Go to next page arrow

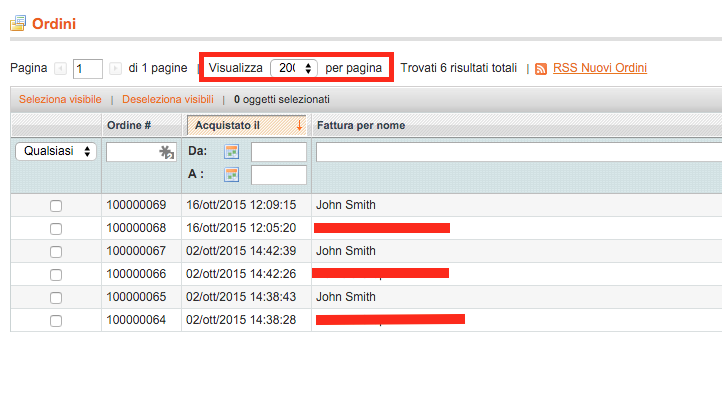point(115,69)
